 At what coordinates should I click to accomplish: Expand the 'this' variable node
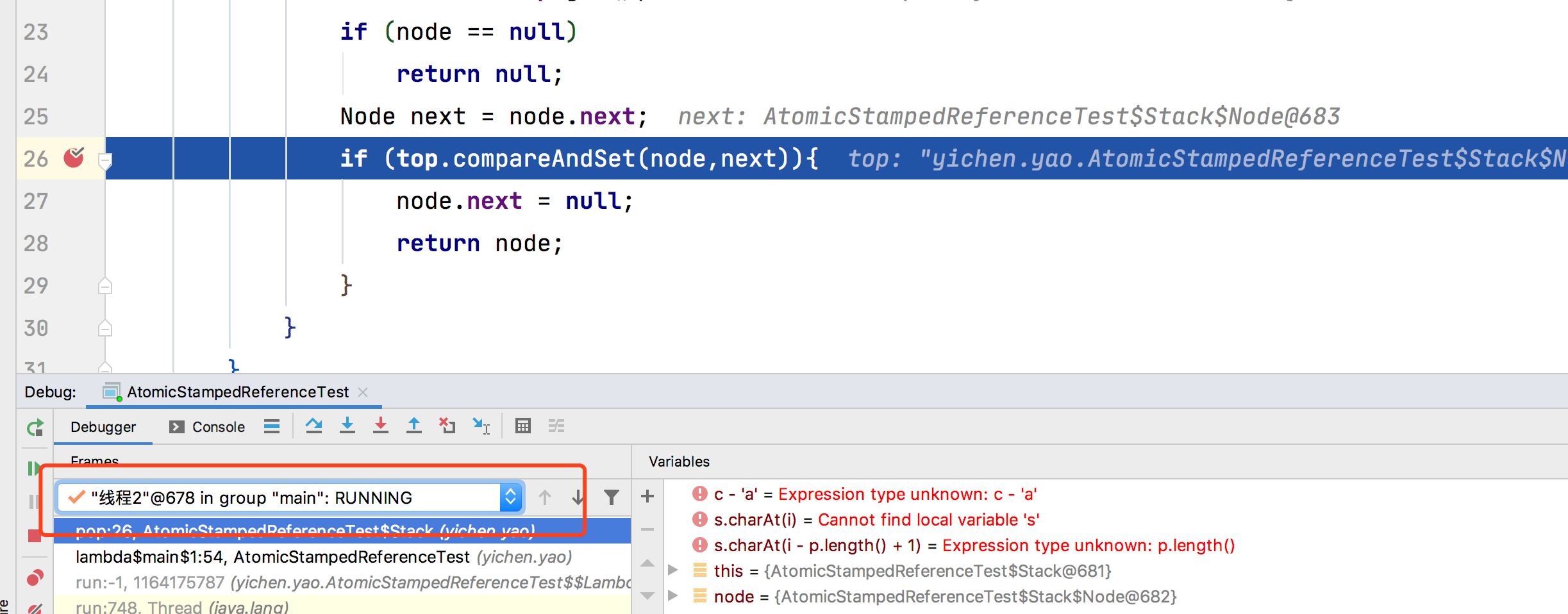672,570
